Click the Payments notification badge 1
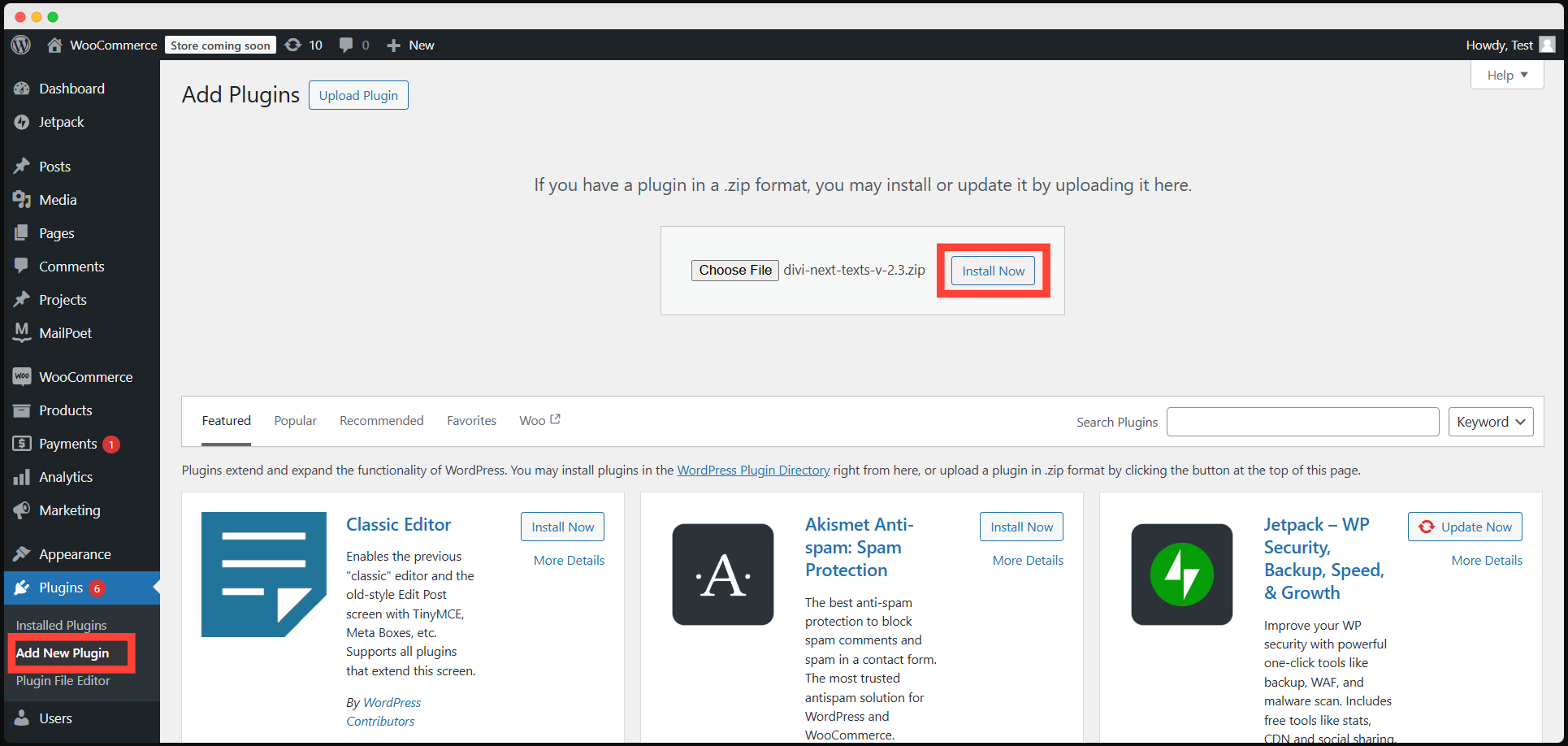 [x=111, y=445]
